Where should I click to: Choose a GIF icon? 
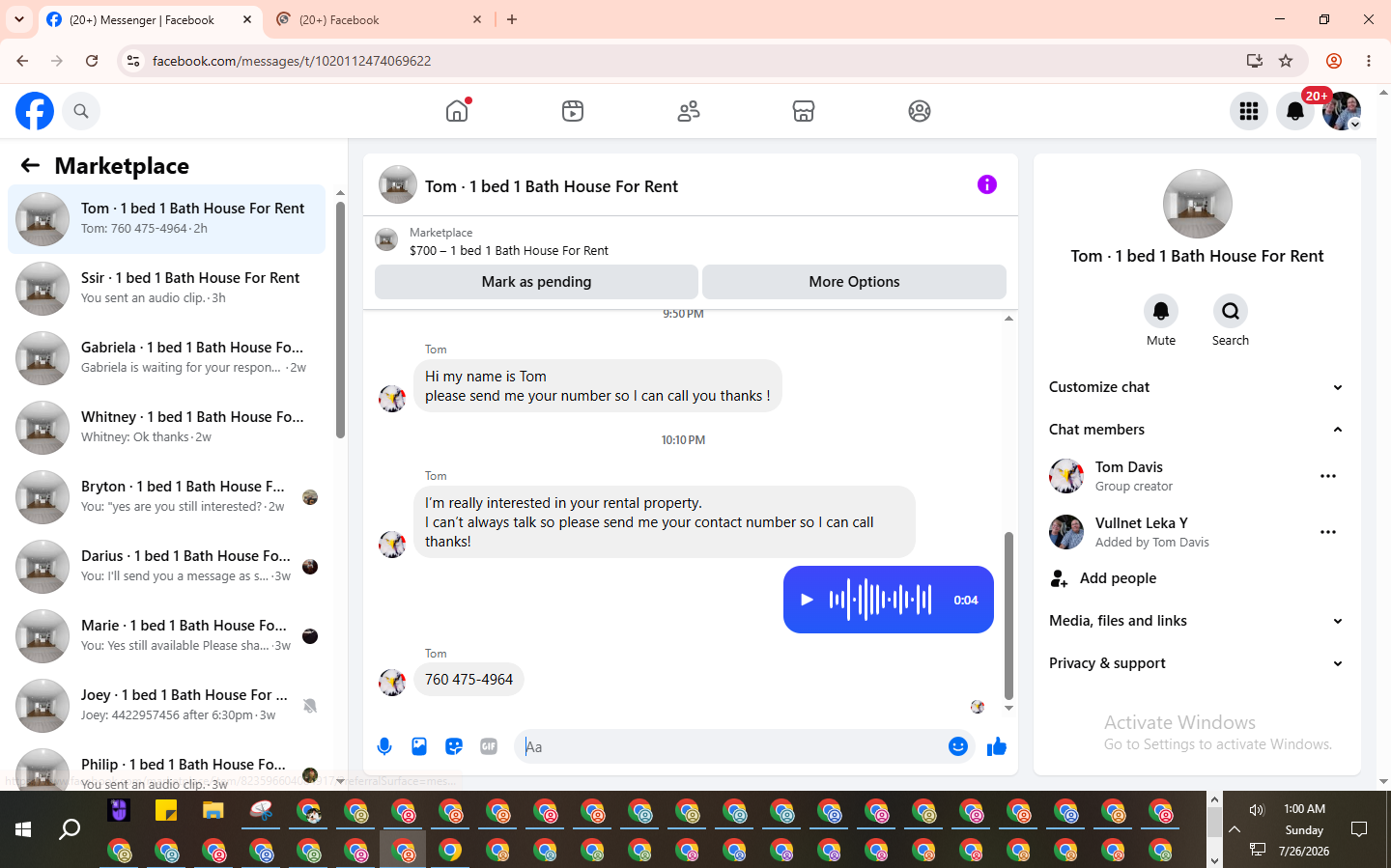(x=489, y=746)
